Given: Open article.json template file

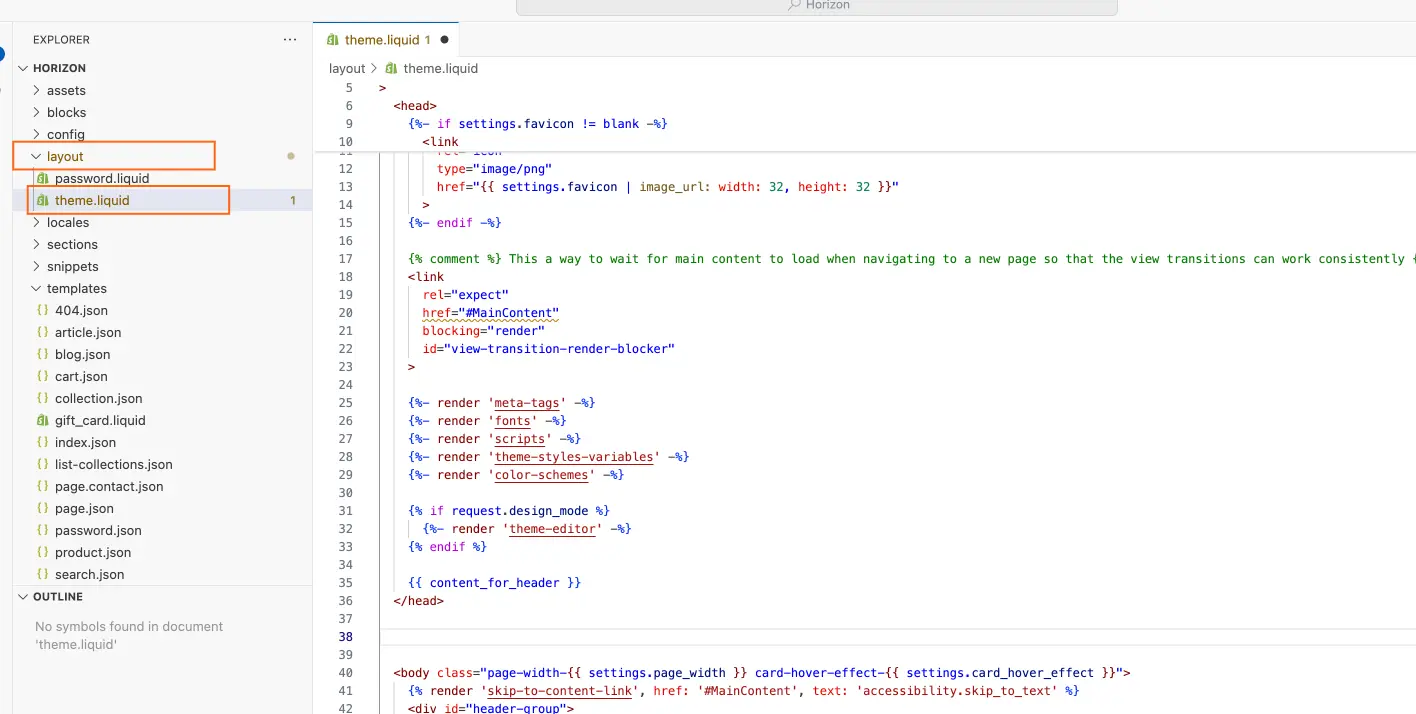Looking at the screenshot, I should click(x=88, y=332).
